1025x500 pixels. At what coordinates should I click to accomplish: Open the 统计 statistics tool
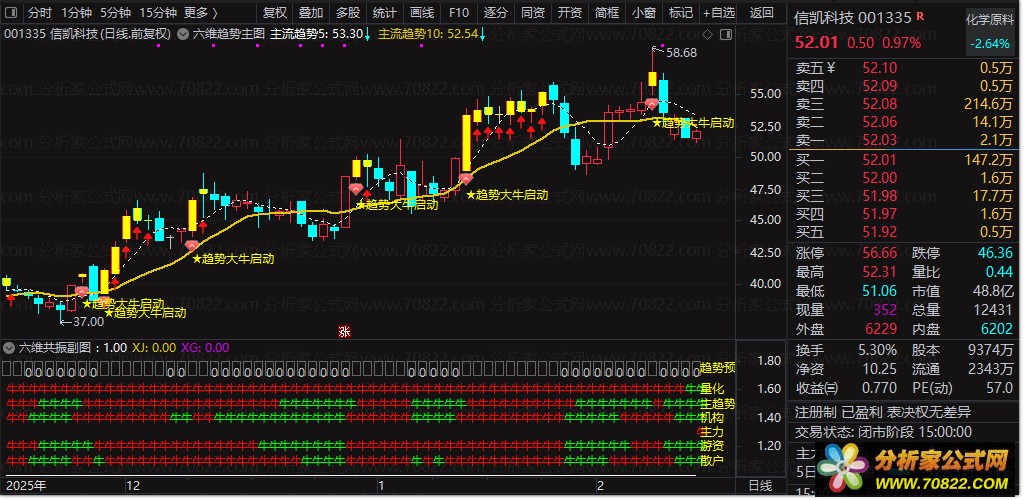pyautogui.click(x=384, y=12)
